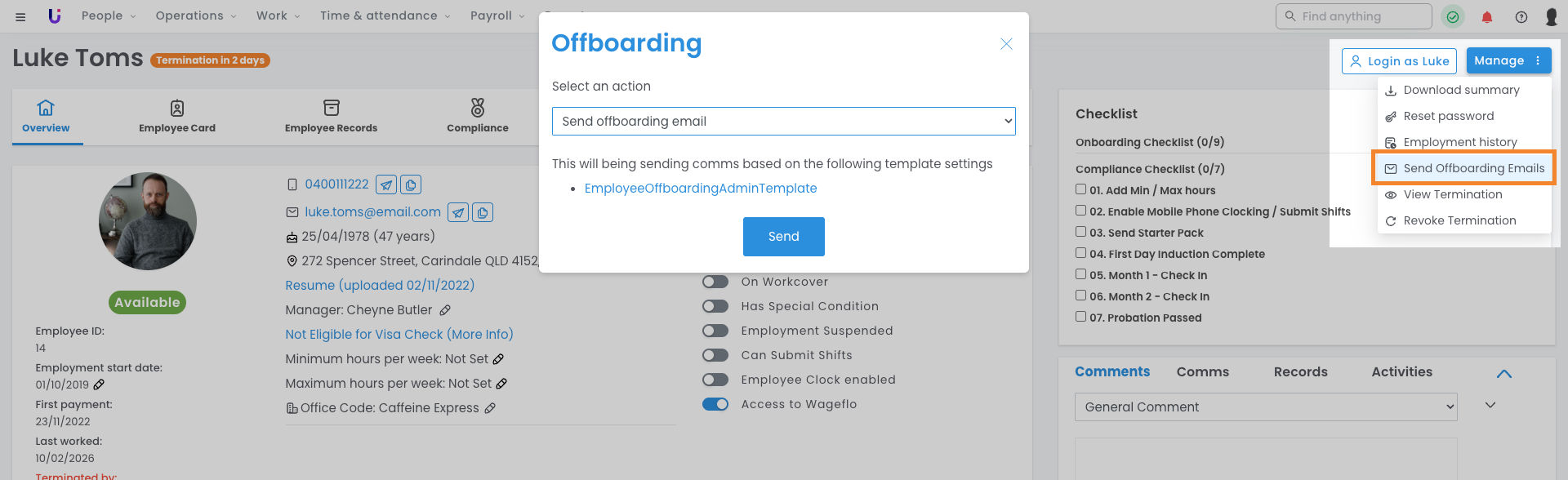The height and width of the screenshot is (480, 1568).
Task: Edit manager Cheyne Butler pencil icon
Action: [445, 310]
